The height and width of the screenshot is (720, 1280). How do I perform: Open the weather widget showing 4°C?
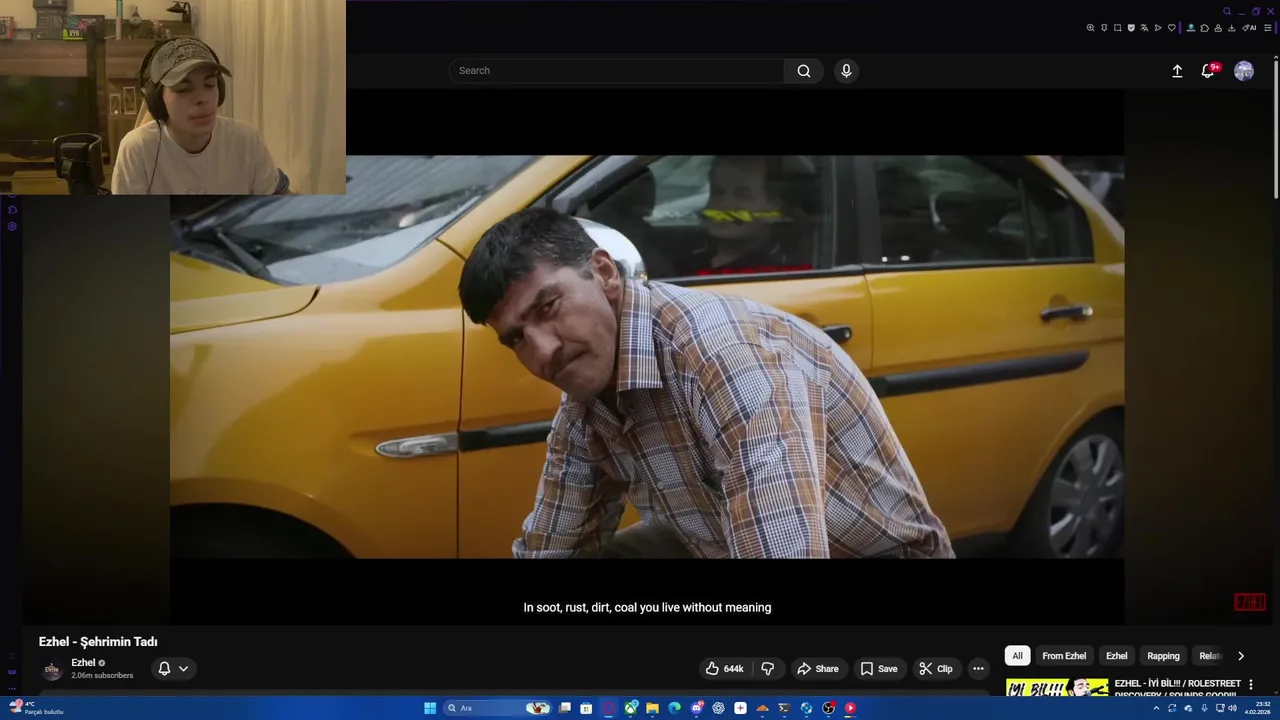tap(35, 708)
